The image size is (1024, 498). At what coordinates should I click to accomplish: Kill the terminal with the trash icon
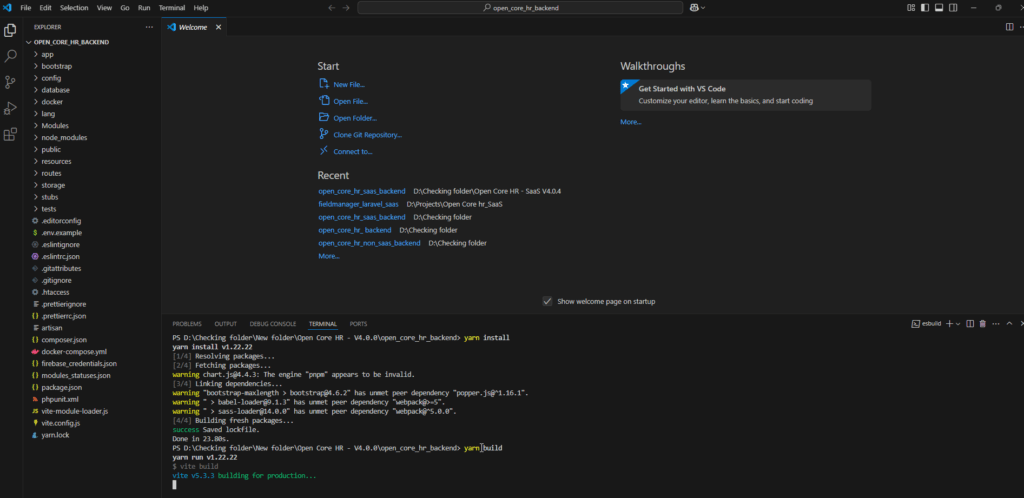pos(982,324)
